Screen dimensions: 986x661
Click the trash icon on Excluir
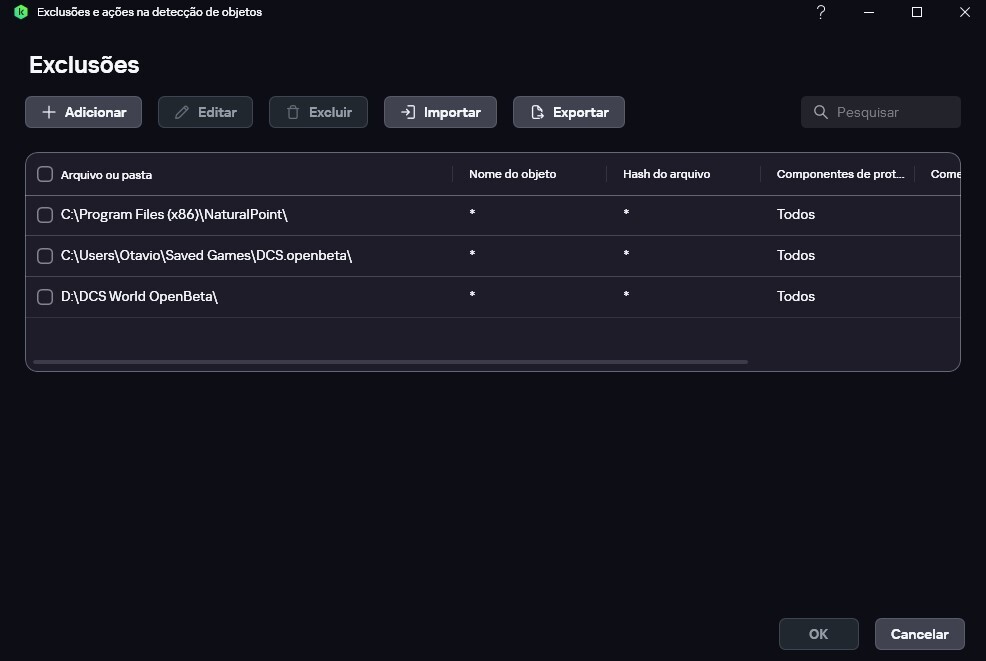[293, 112]
